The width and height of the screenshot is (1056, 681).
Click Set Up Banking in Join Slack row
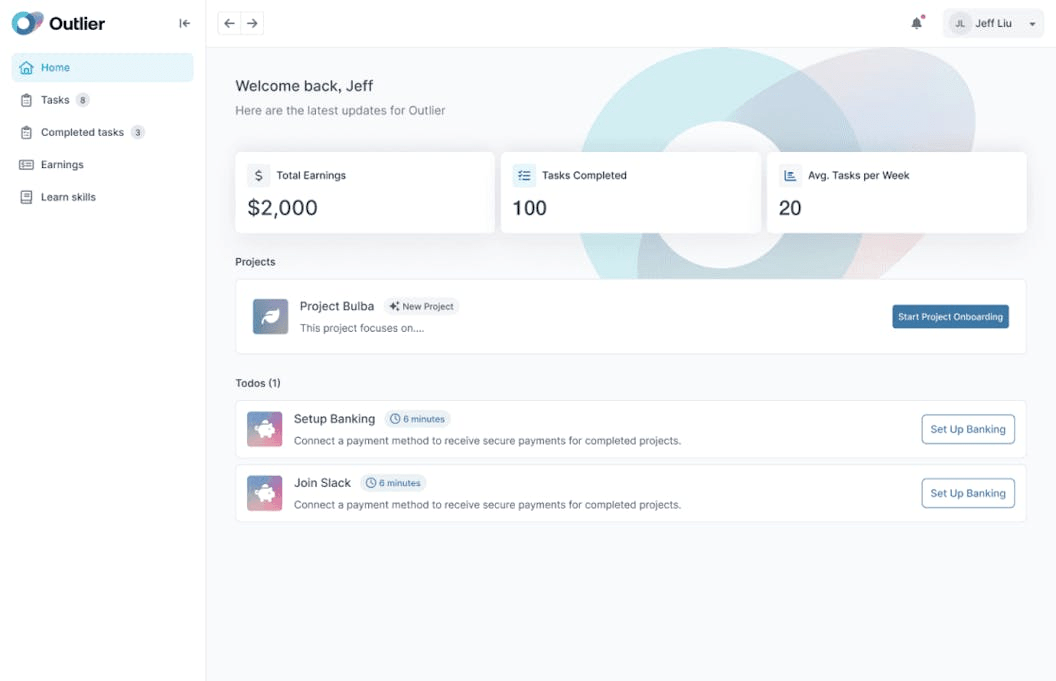point(968,493)
